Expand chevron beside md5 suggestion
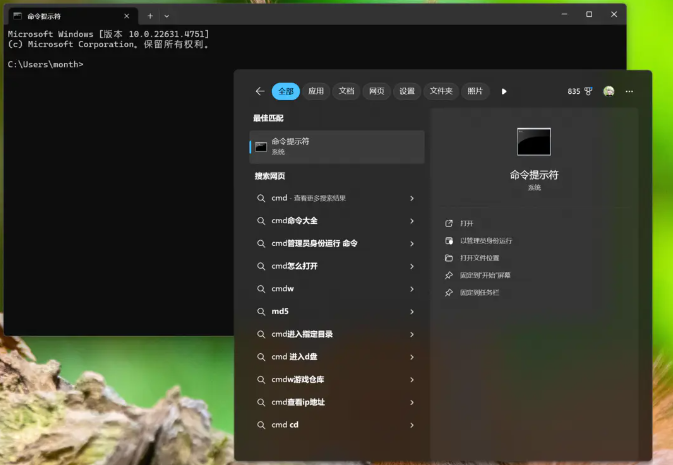This screenshot has width=673, height=465. coord(412,312)
